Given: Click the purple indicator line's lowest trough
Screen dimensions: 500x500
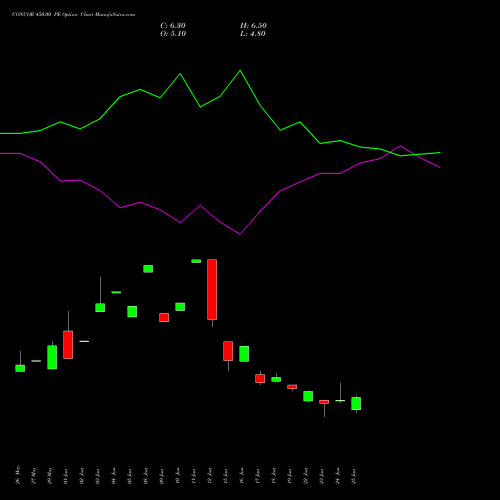Looking at the screenshot, I should point(240,234).
